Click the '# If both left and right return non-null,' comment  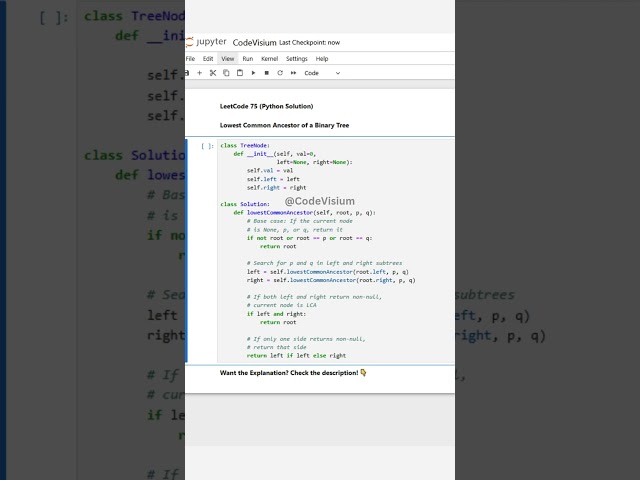[x=314, y=297]
